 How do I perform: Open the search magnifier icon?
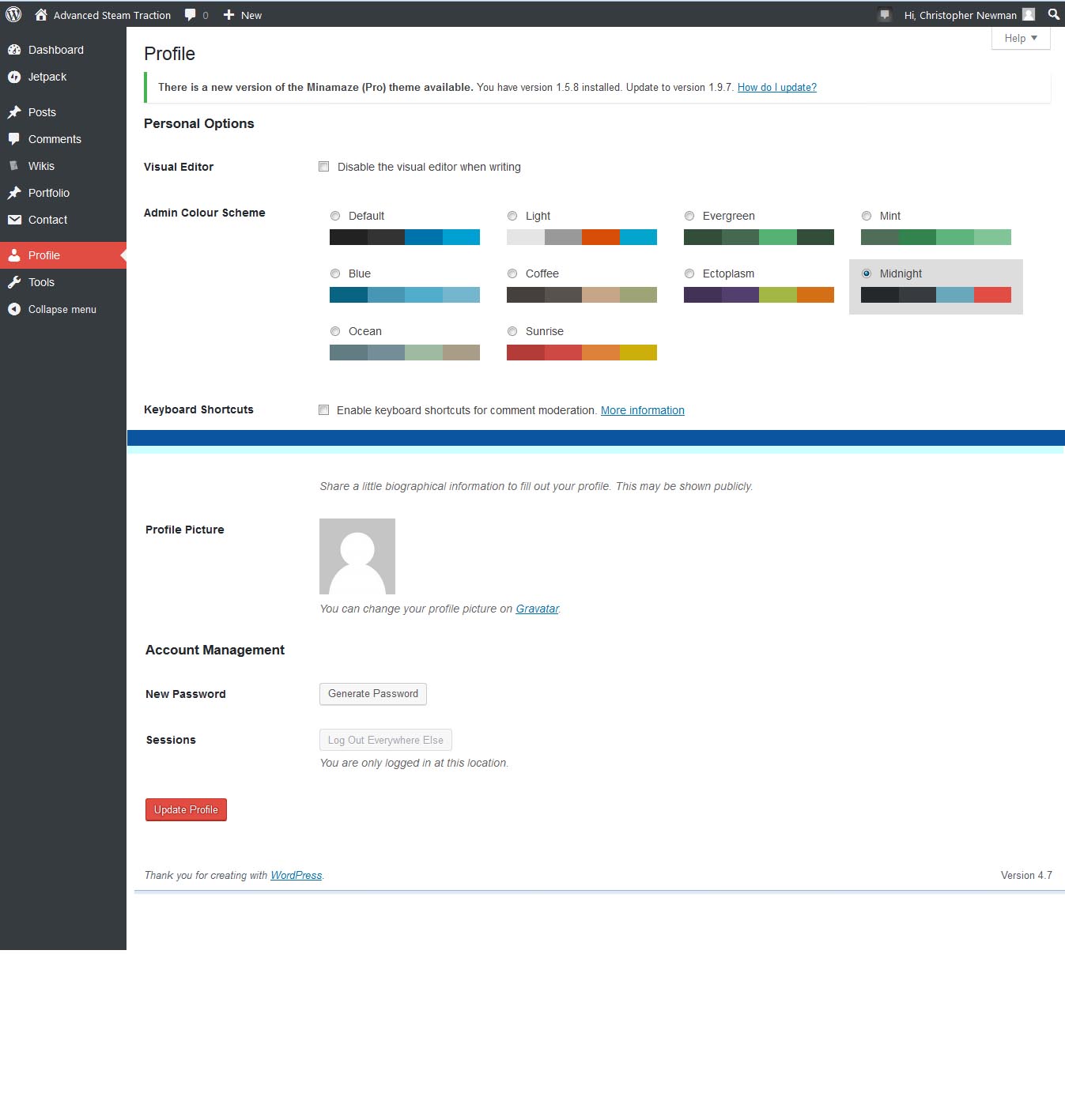(x=1053, y=14)
